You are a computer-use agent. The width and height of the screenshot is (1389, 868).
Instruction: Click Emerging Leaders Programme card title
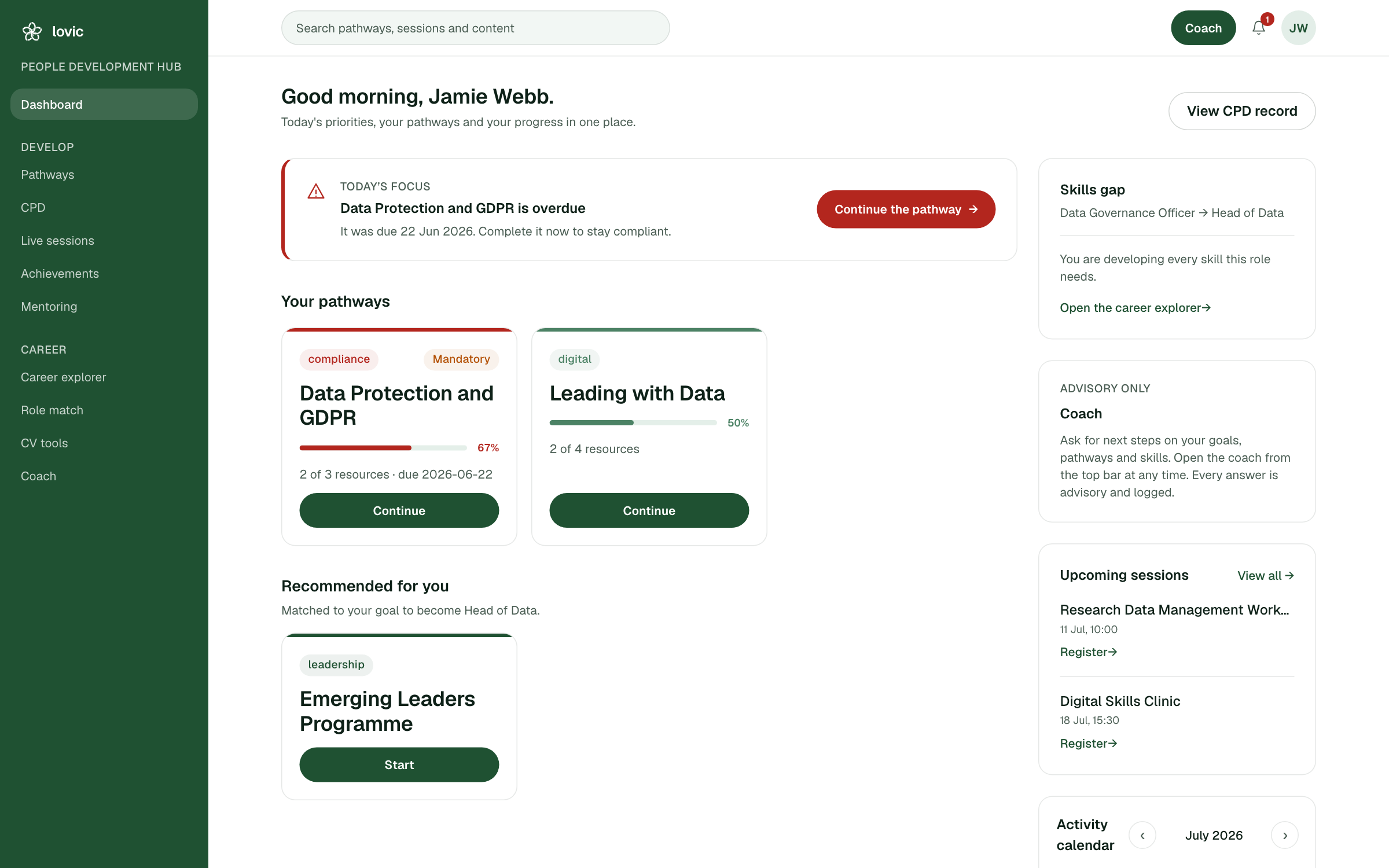click(x=387, y=711)
